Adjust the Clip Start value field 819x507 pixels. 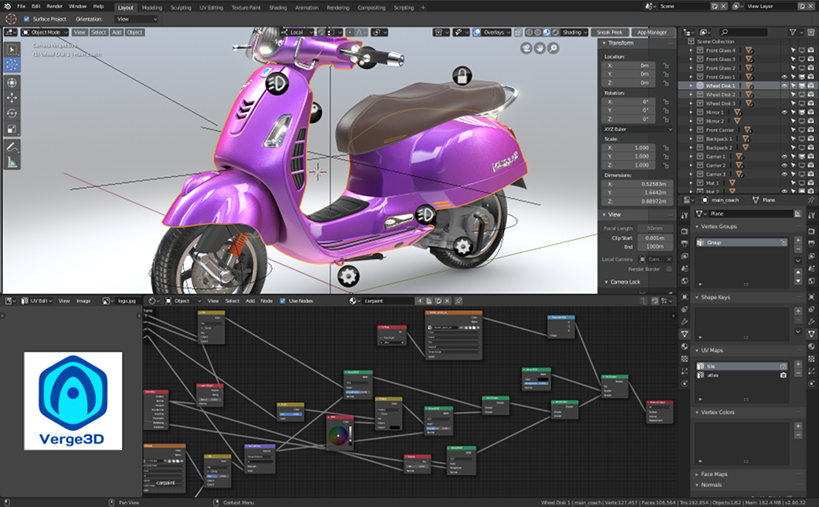pyautogui.click(x=655, y=238)
